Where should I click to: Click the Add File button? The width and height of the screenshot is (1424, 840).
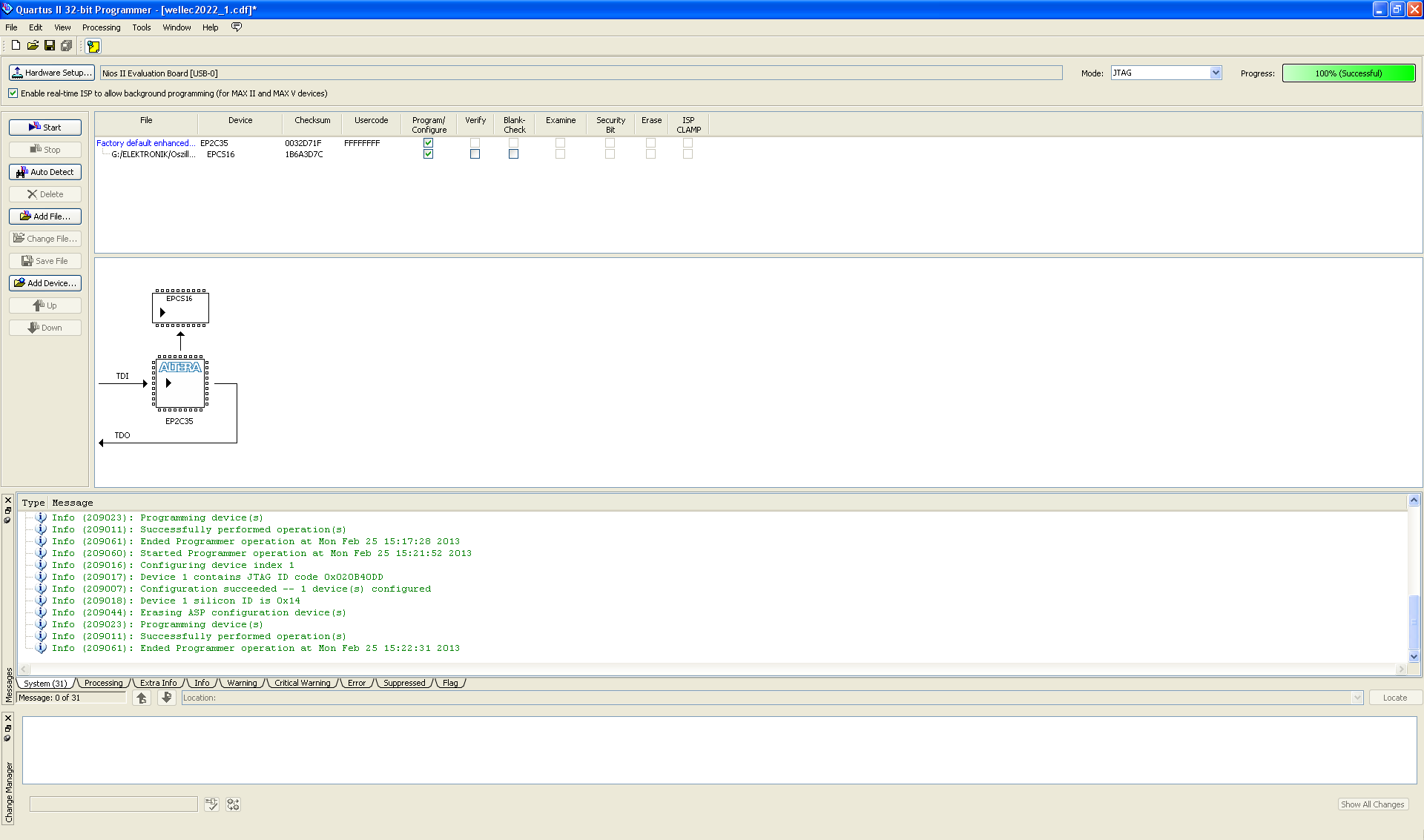[45, 216]
